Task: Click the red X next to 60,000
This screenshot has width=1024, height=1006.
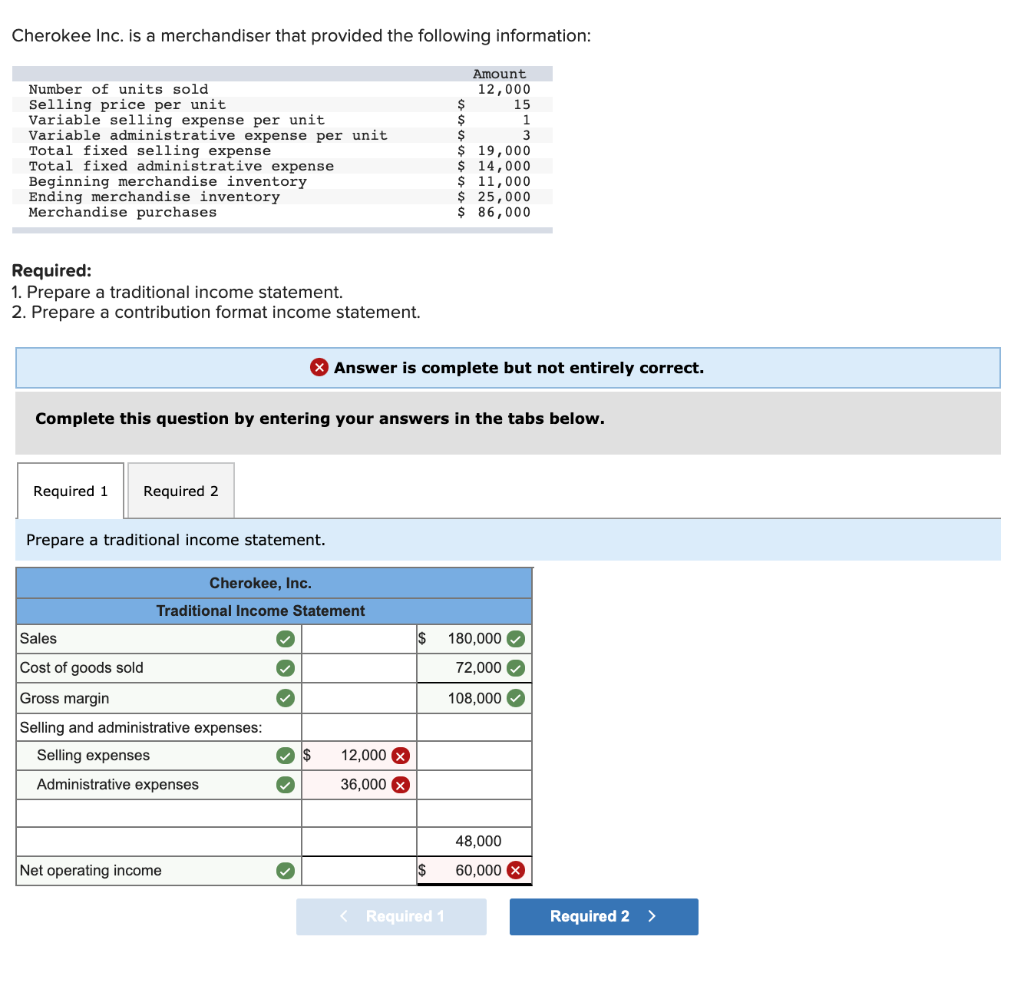Action: pyautogui.click(x=516, y=870)
